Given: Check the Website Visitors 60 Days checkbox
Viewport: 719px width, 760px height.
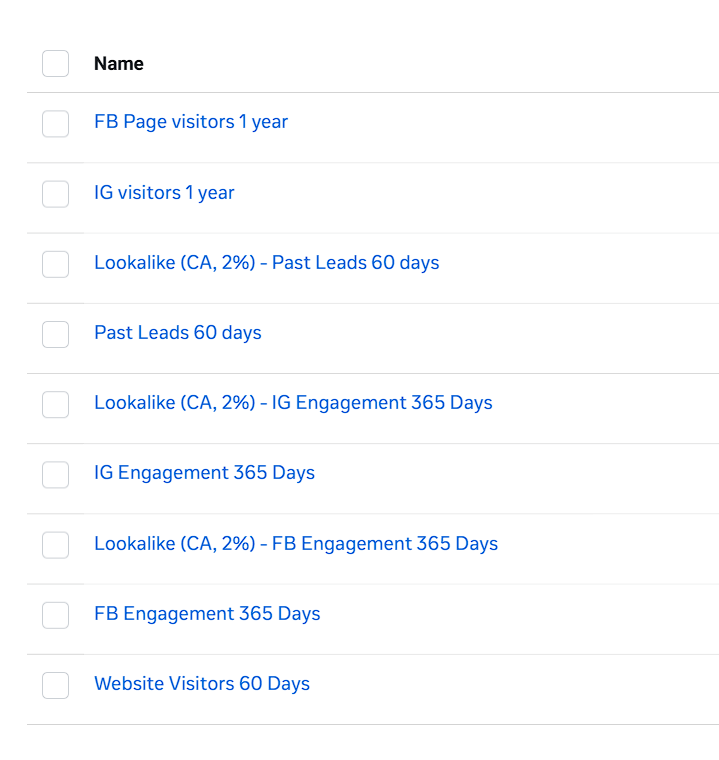Looking at the screenshot, I should coord(56,685).
